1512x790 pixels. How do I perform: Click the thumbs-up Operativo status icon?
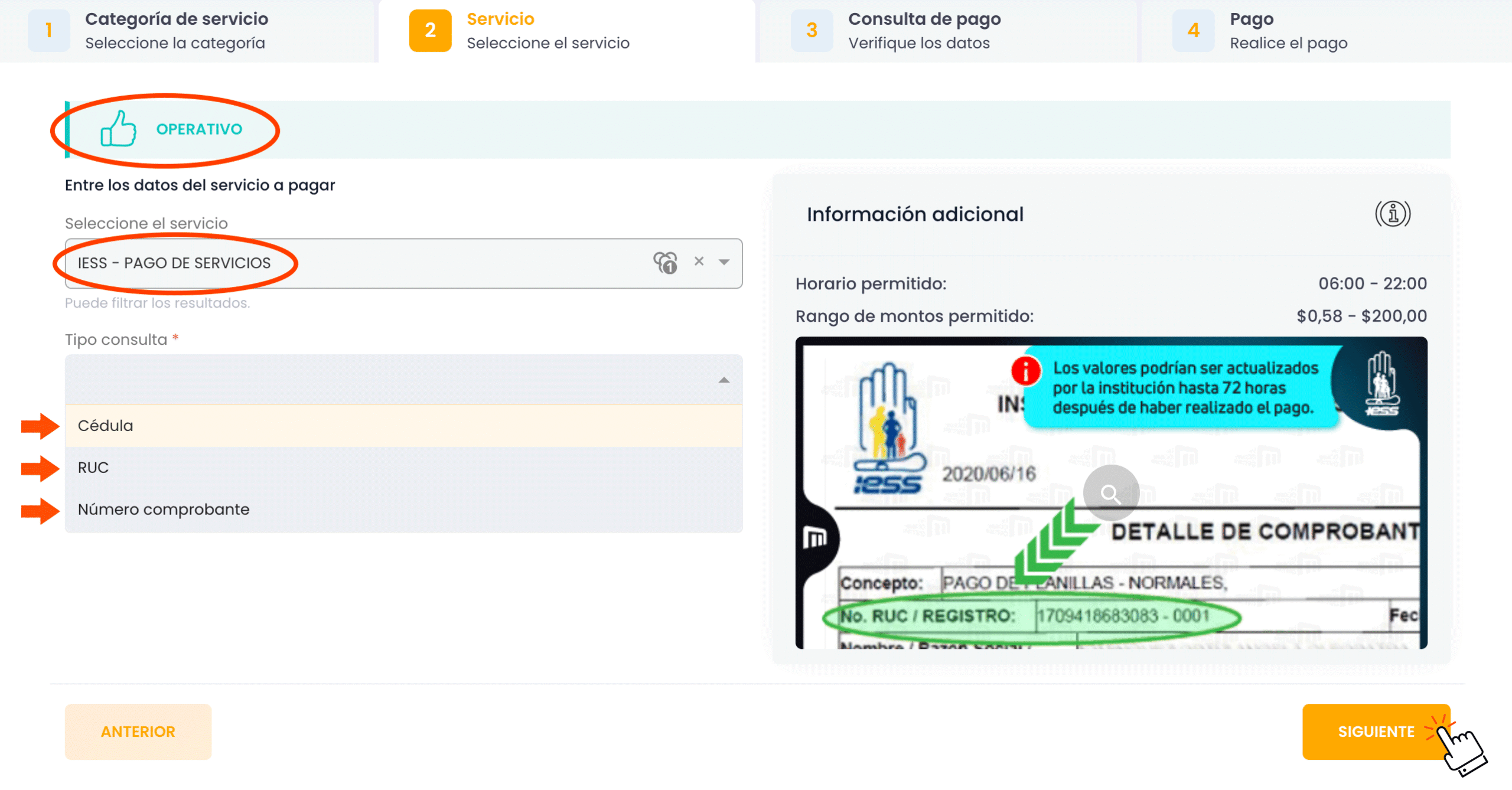118,129
